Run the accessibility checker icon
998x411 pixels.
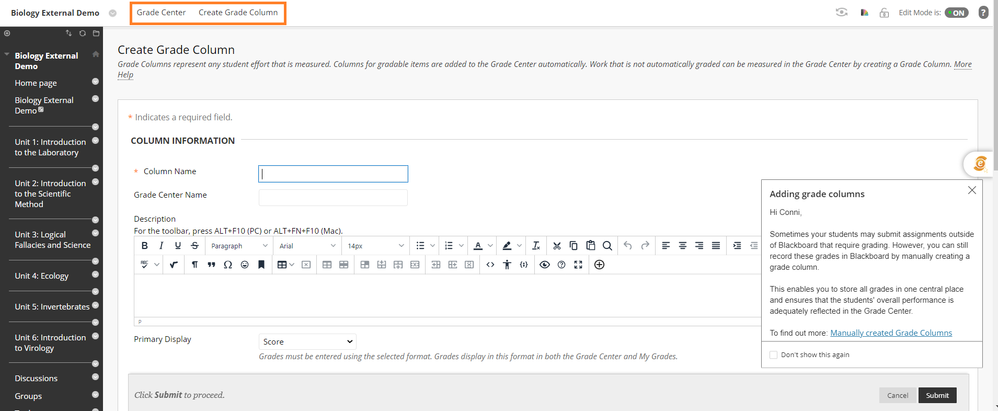click(x=507, y=265)
